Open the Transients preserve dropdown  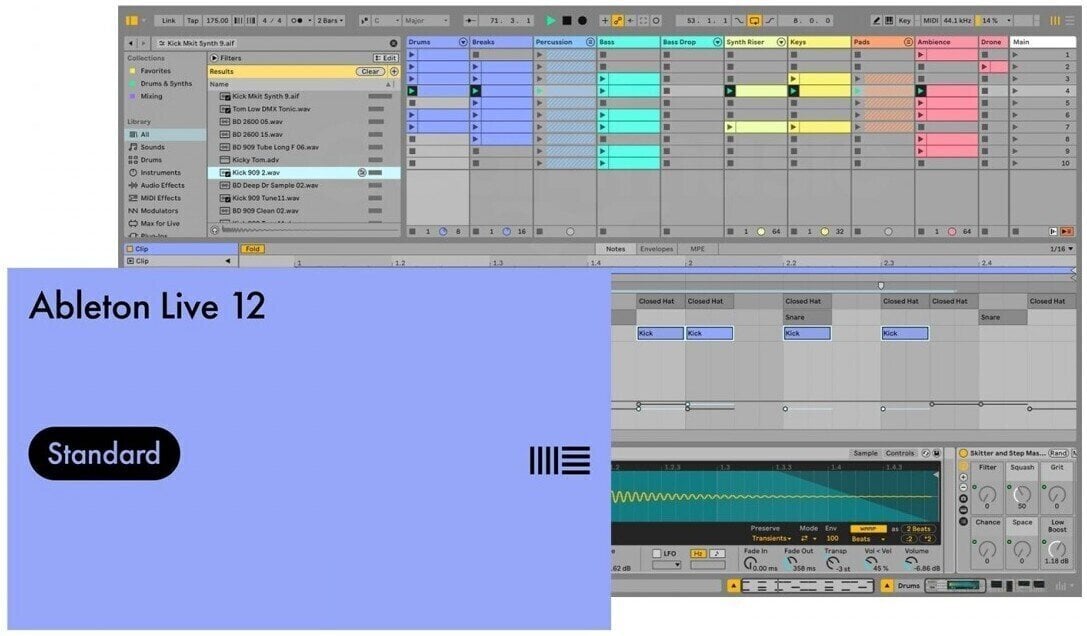(772, 538)
